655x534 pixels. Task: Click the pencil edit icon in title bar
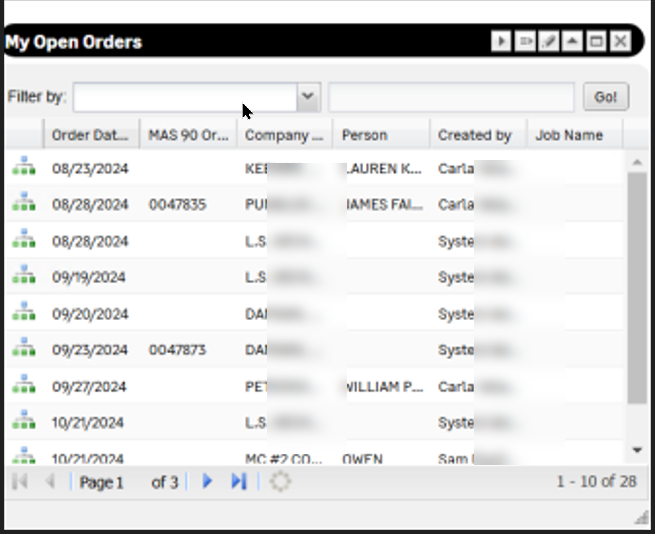pos(548,41)
